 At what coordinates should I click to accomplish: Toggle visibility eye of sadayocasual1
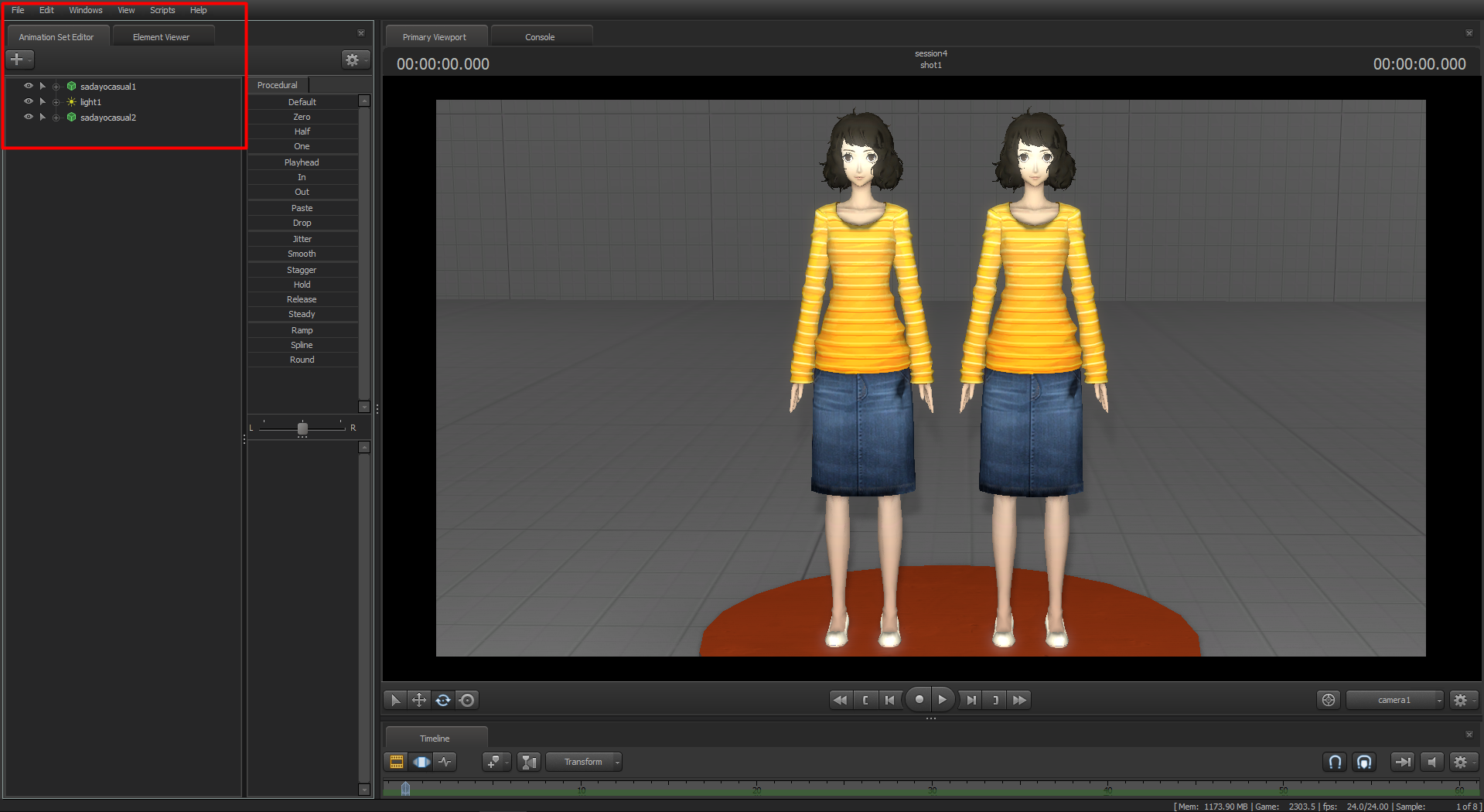(29, 86)
